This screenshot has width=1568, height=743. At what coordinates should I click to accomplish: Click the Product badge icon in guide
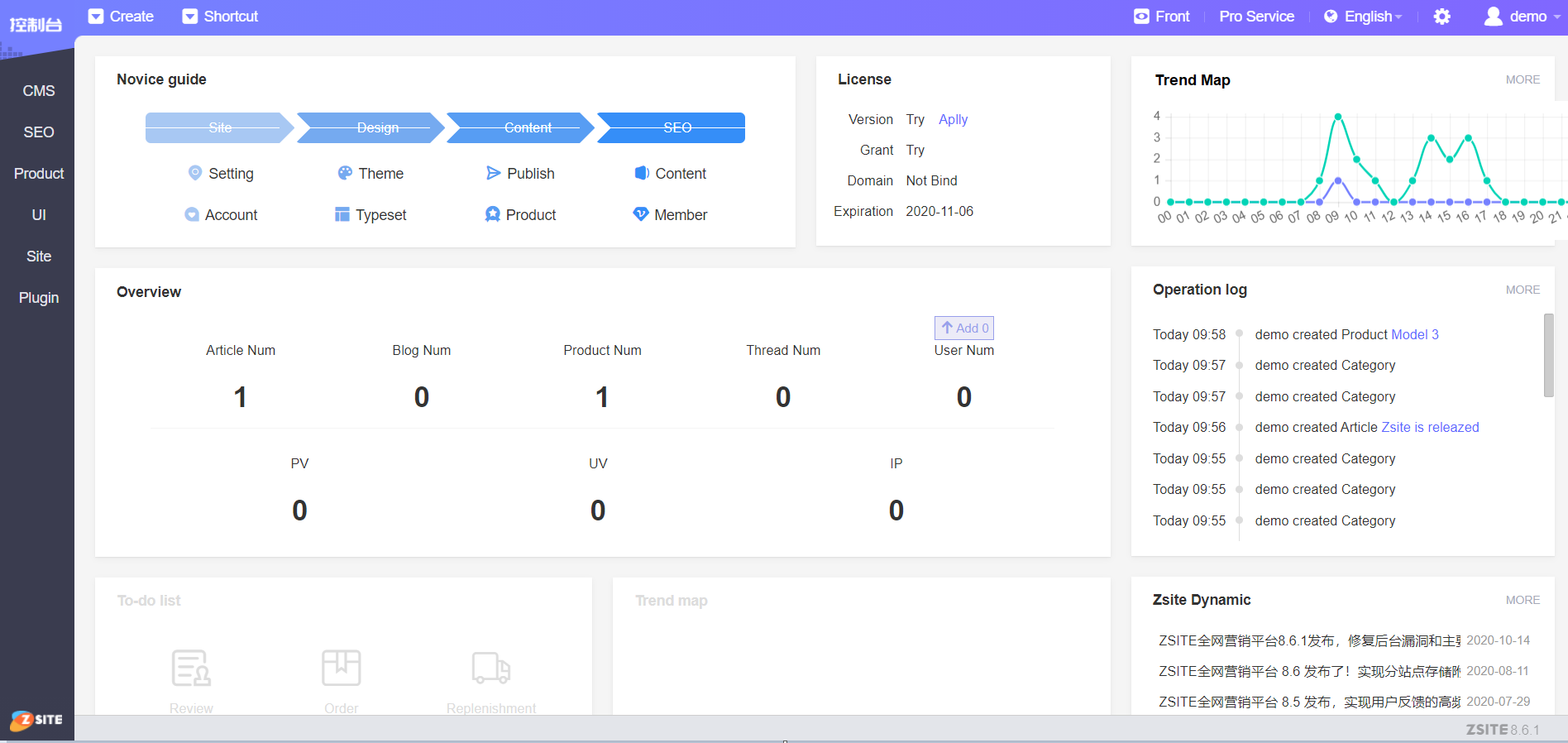point(493,214)
